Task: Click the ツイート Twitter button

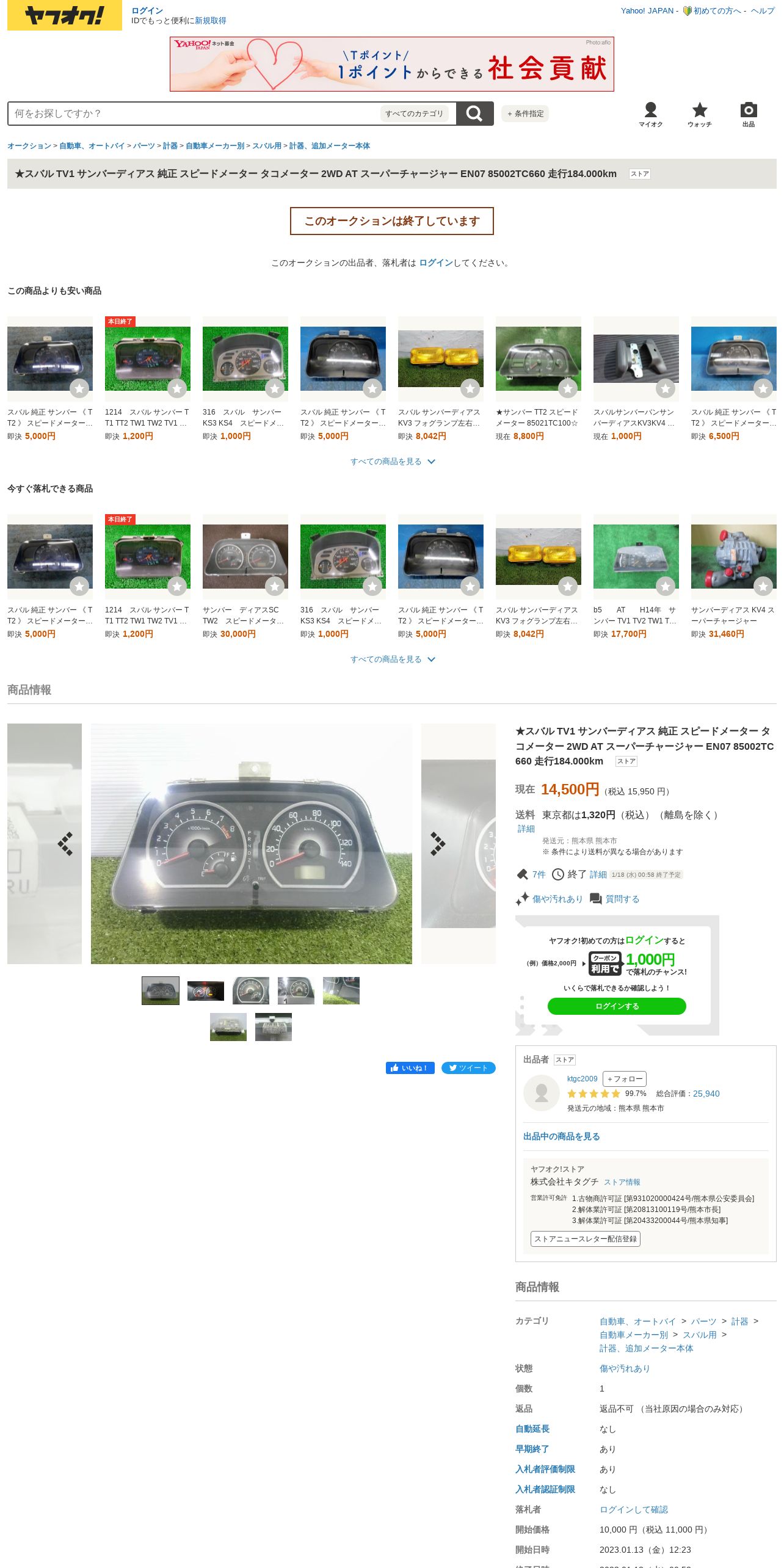Action: (468, 1067)
